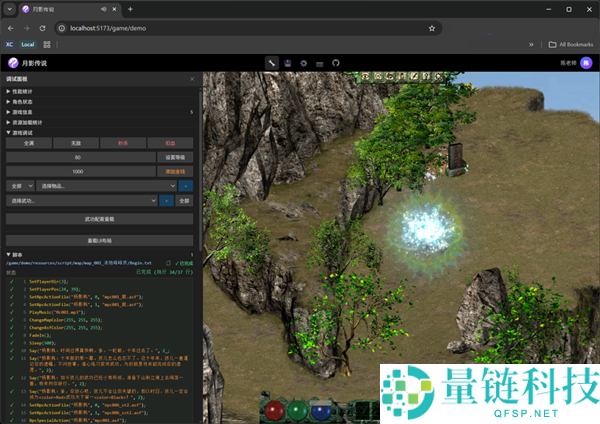Click the copy script path icon
The height and width of the screenshot is (424, 600).
coord(168,263)
